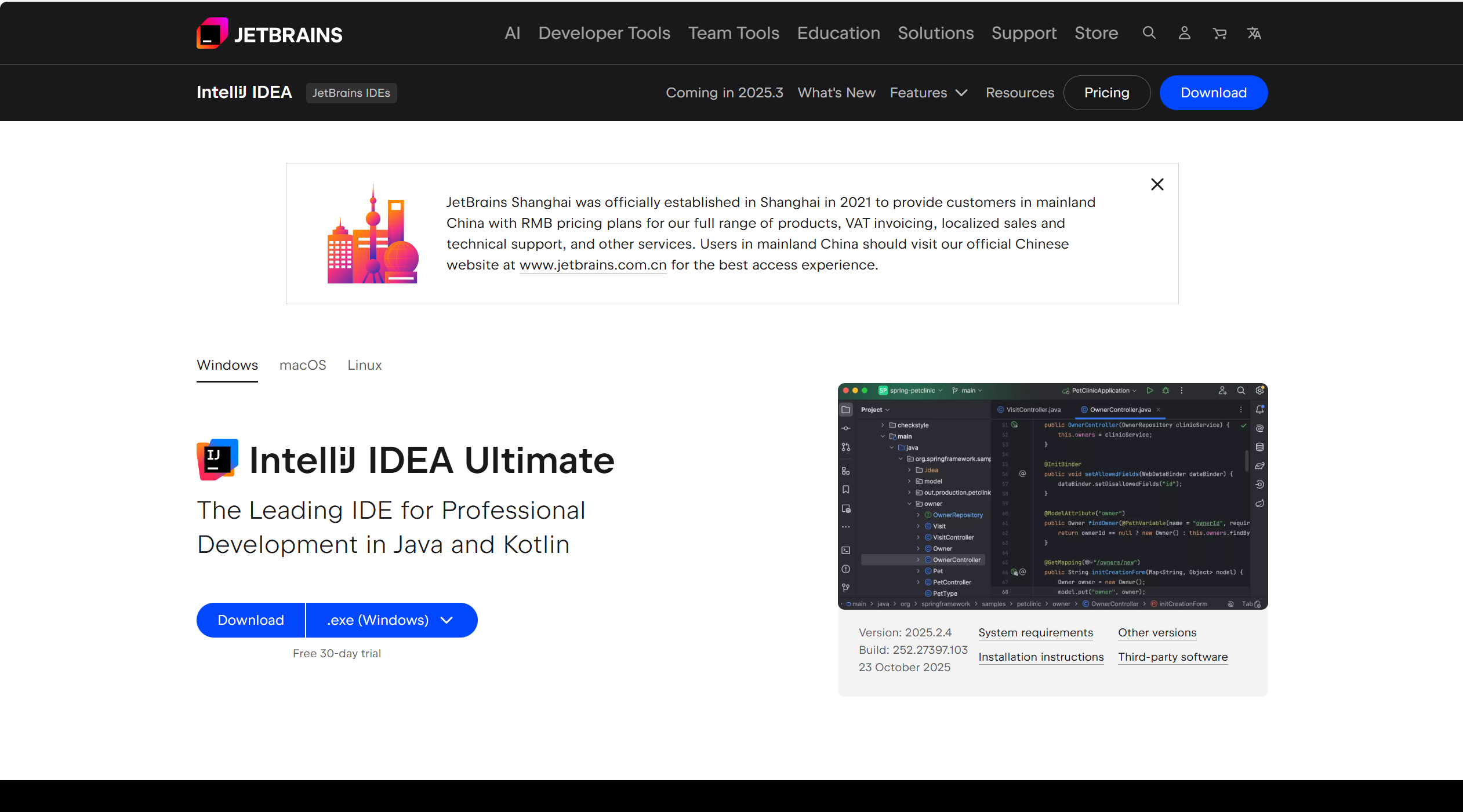This screenshot has width=1463, height=812.
Task: Switch to the Linux tab
Action: tap(364, 365)
